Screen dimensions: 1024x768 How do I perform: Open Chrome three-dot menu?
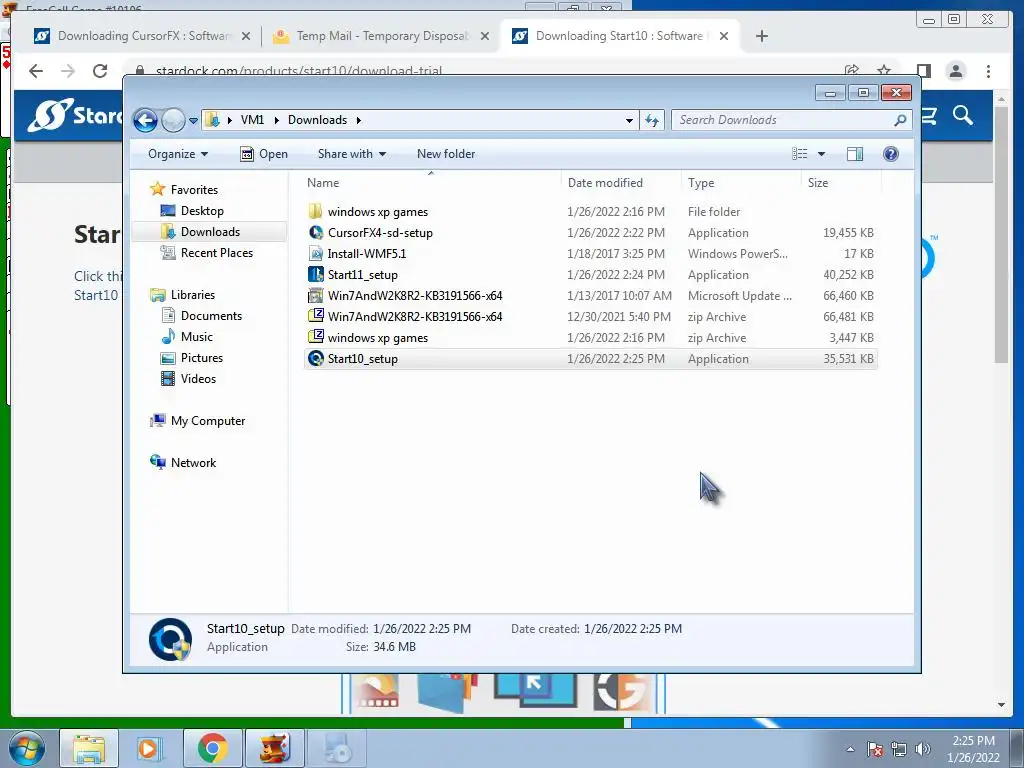[988, 71]
